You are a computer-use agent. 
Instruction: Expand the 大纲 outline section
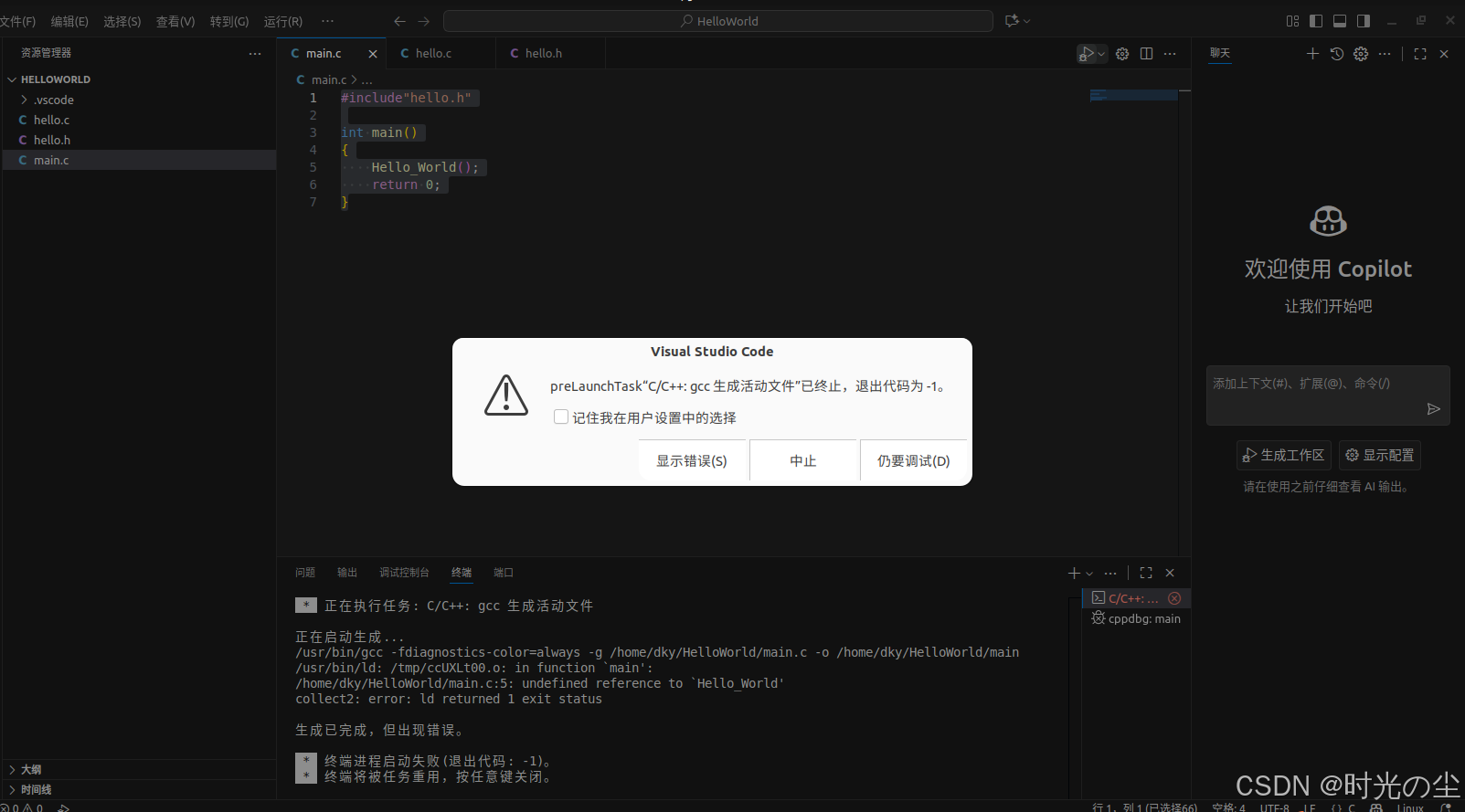tap(139, 769)
